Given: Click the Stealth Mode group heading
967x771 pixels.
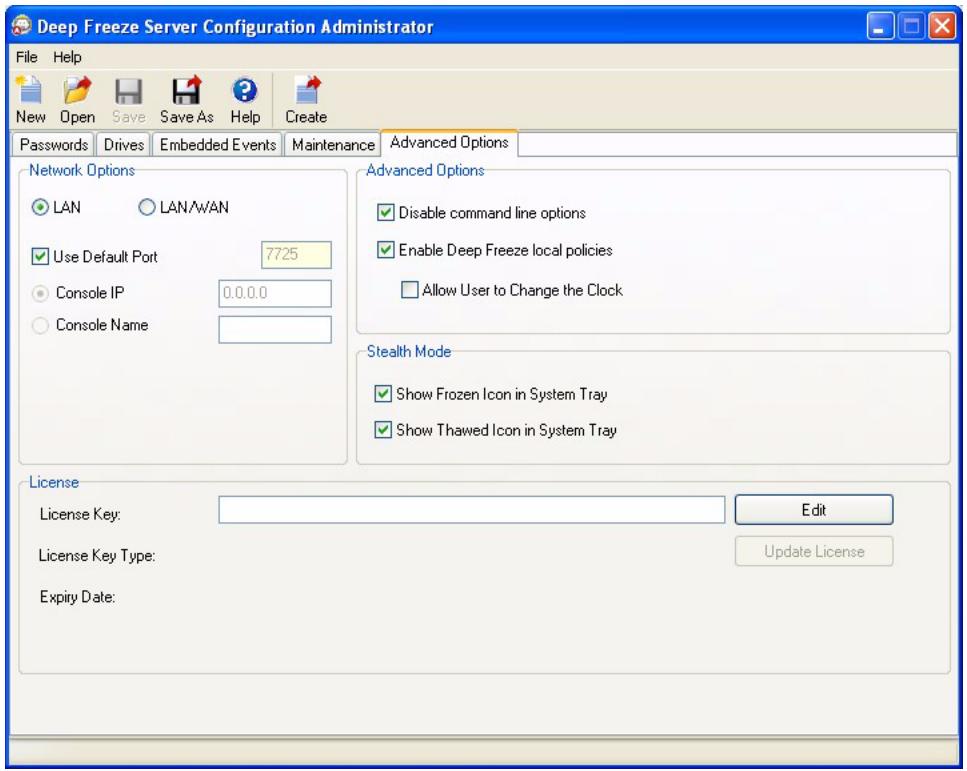Looking at the screenshot, I should [409, 352].
